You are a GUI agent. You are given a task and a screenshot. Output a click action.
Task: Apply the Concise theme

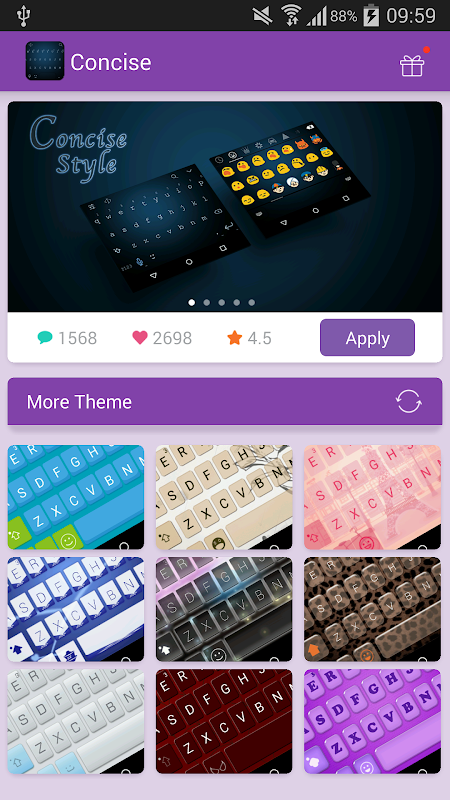pyautogui.click(x=367, y=338)
